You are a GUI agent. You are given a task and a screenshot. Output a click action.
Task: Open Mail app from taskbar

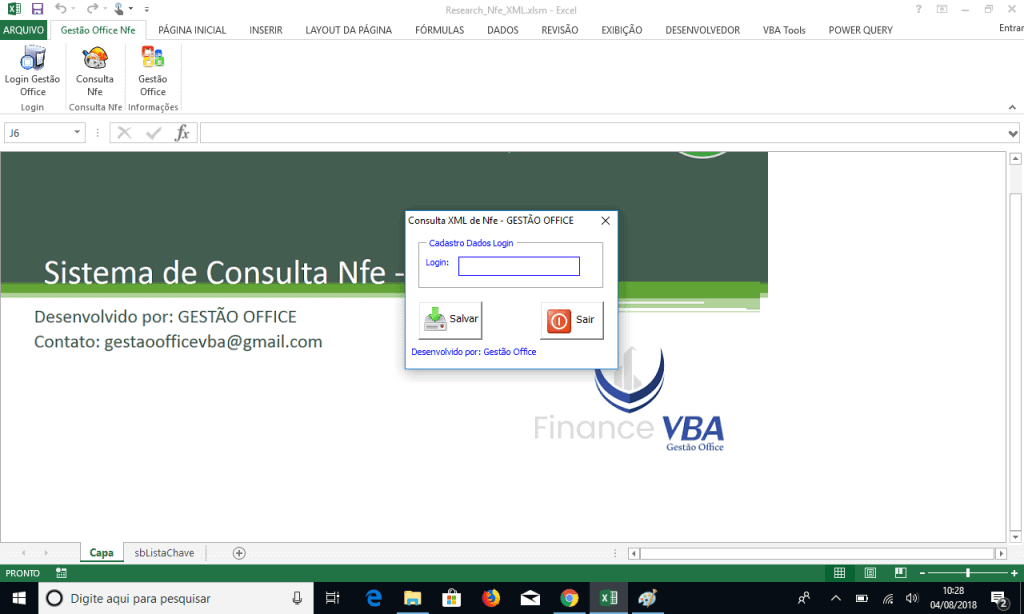530,598
